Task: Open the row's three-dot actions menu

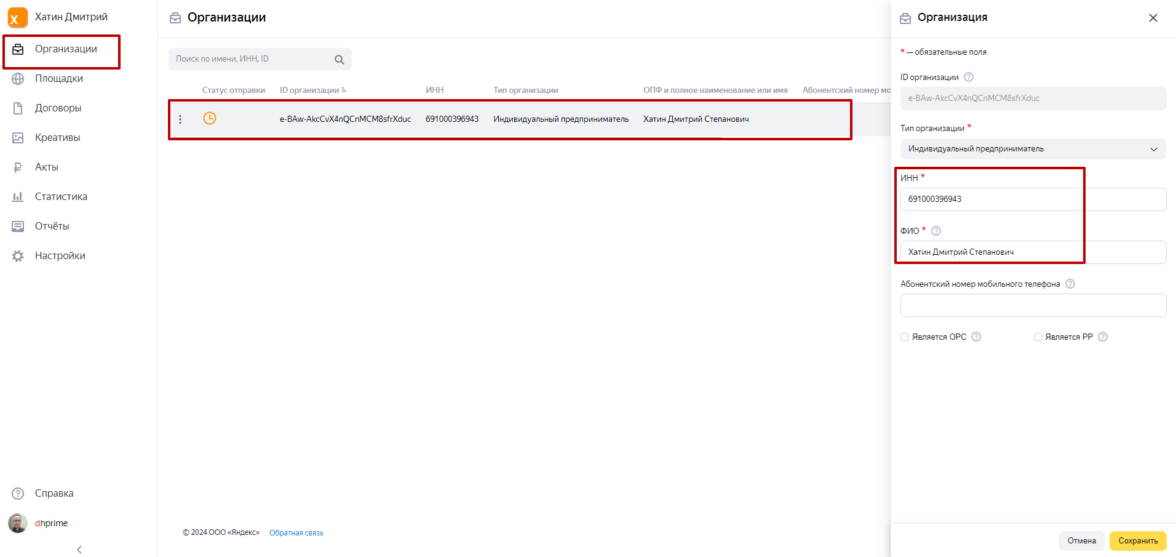Action: tap(180, 119)
